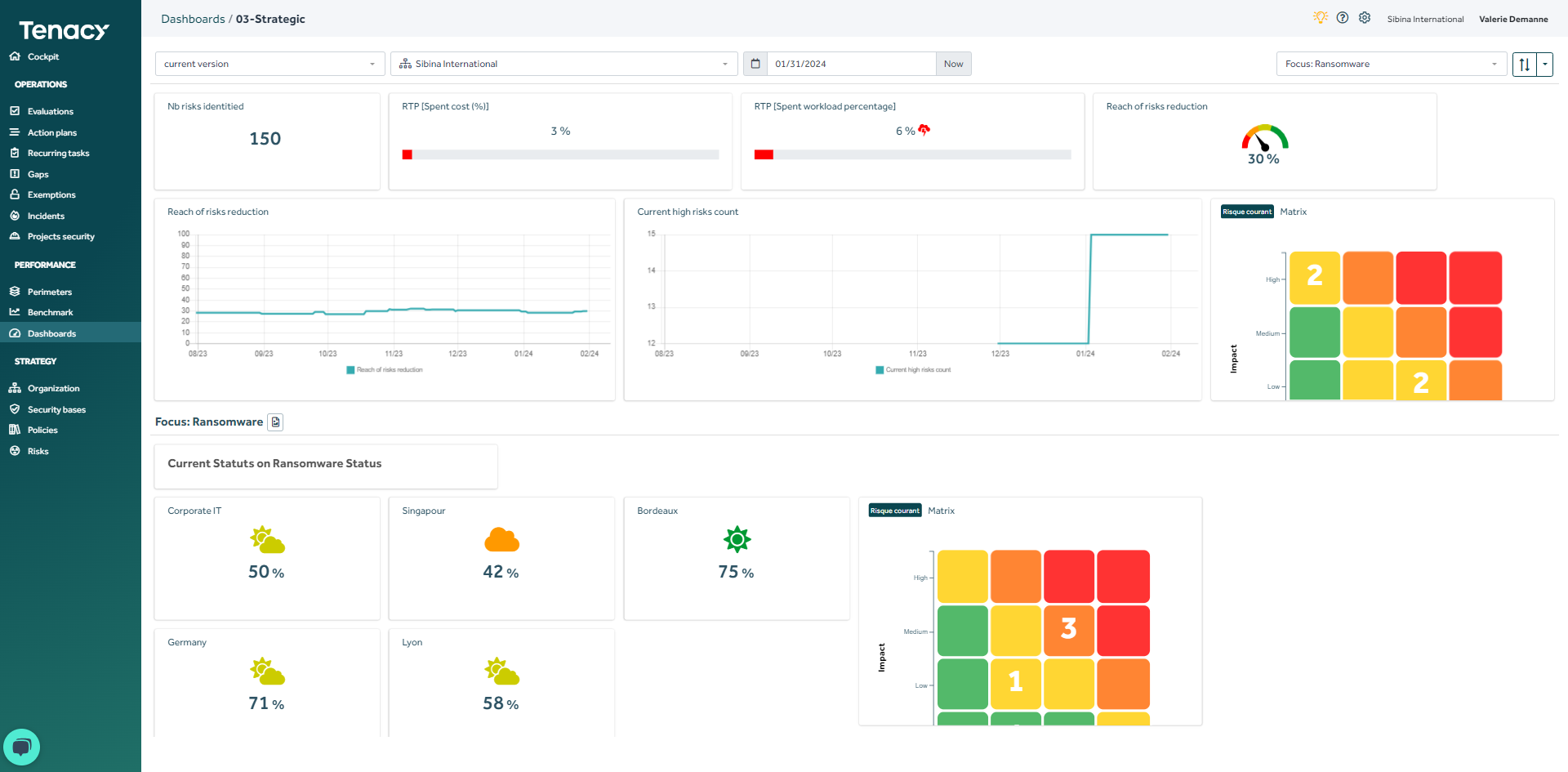Click the RTP Spent cost progress bar

560,154
